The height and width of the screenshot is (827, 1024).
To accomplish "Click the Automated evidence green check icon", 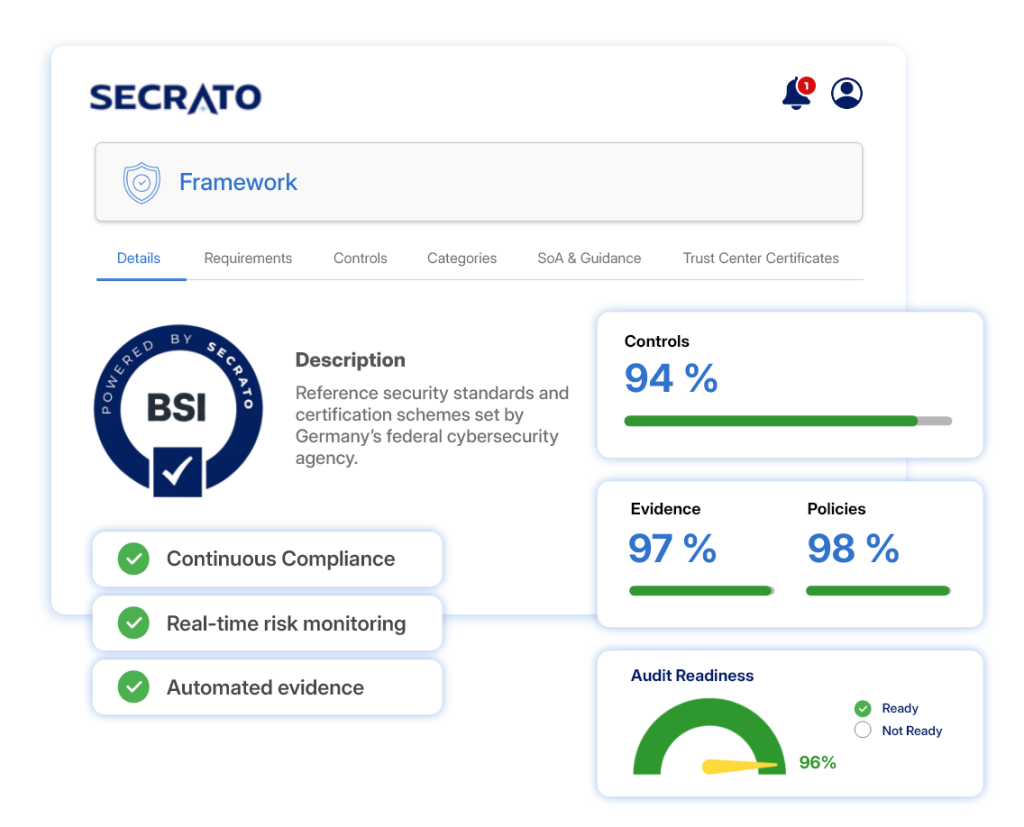I will (x=134, y=687).
